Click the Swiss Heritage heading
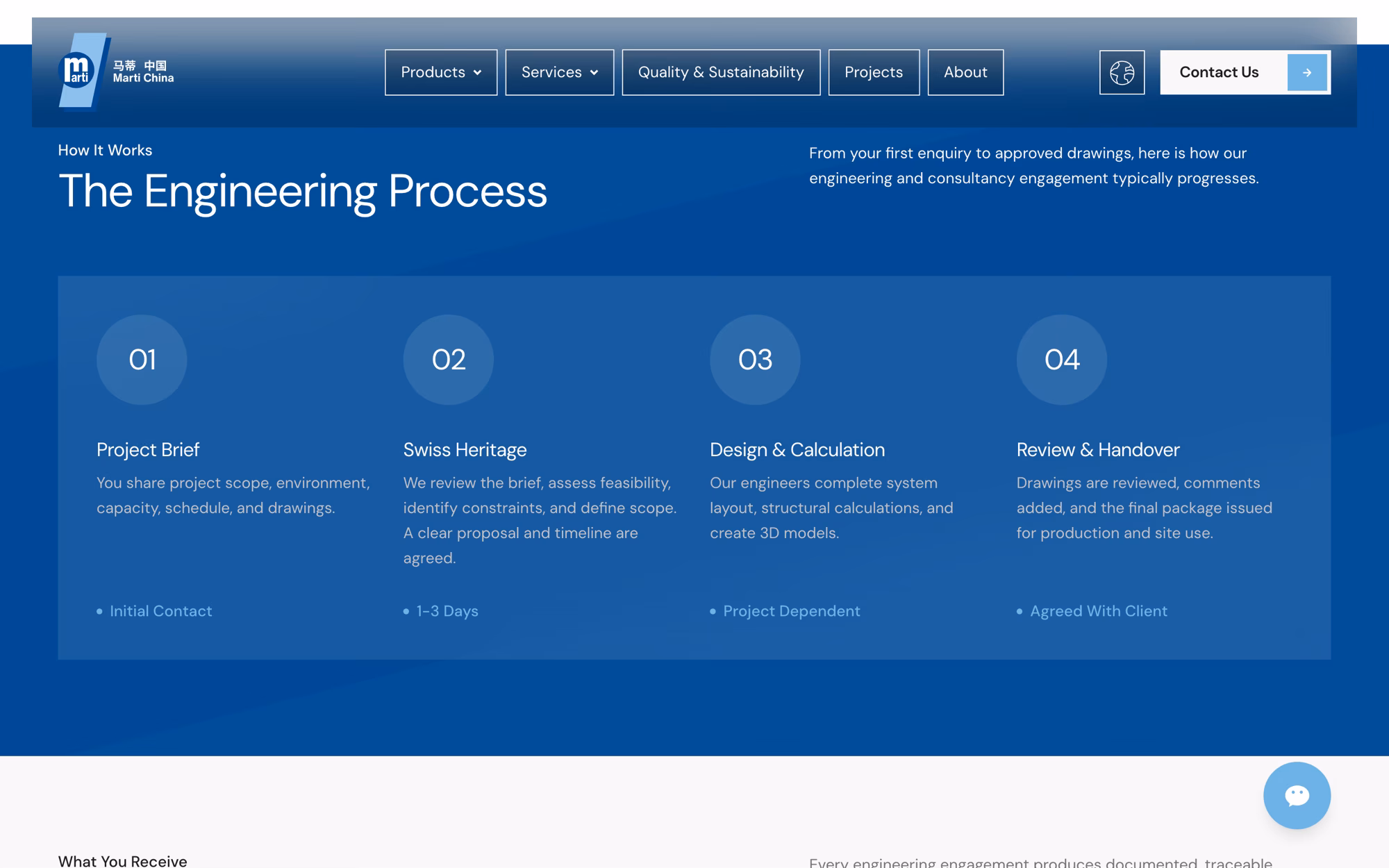This screenshot has width=1389, height=868. [x=465, y=450]
